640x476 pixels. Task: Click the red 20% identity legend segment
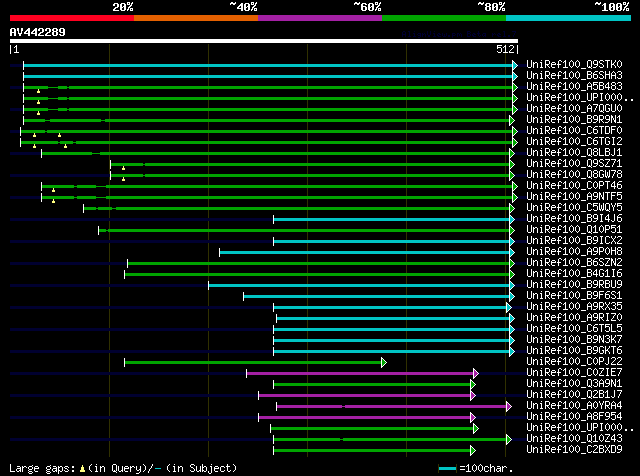click(x=72, y=18)
